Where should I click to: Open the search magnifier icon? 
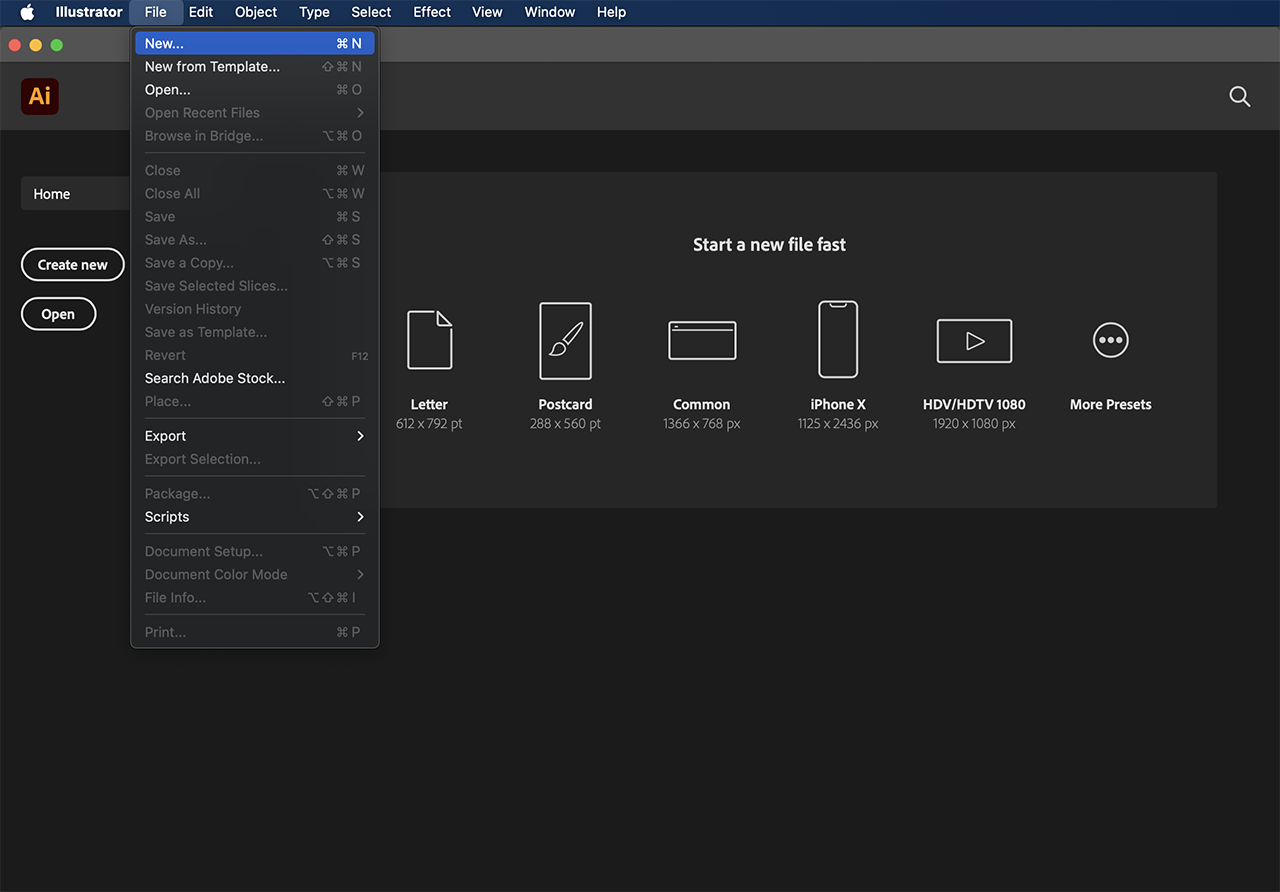tap(1240, 97)
